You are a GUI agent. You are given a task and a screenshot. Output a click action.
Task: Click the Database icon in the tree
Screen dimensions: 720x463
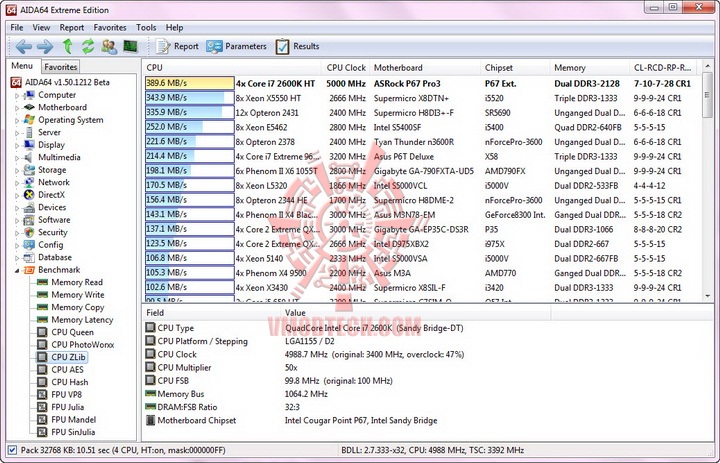[29, 257]
